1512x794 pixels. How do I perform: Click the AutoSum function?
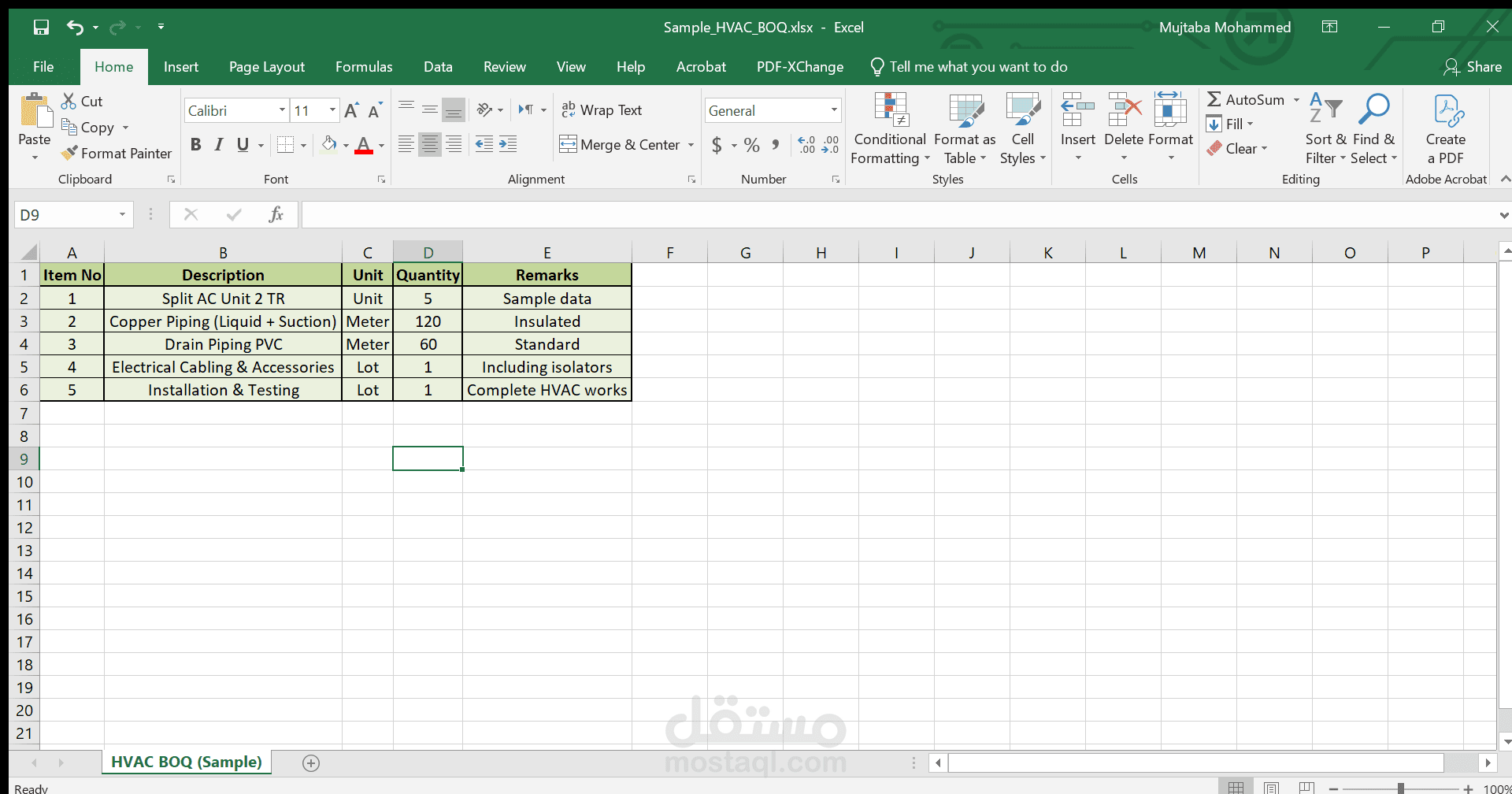[1251, 99]
